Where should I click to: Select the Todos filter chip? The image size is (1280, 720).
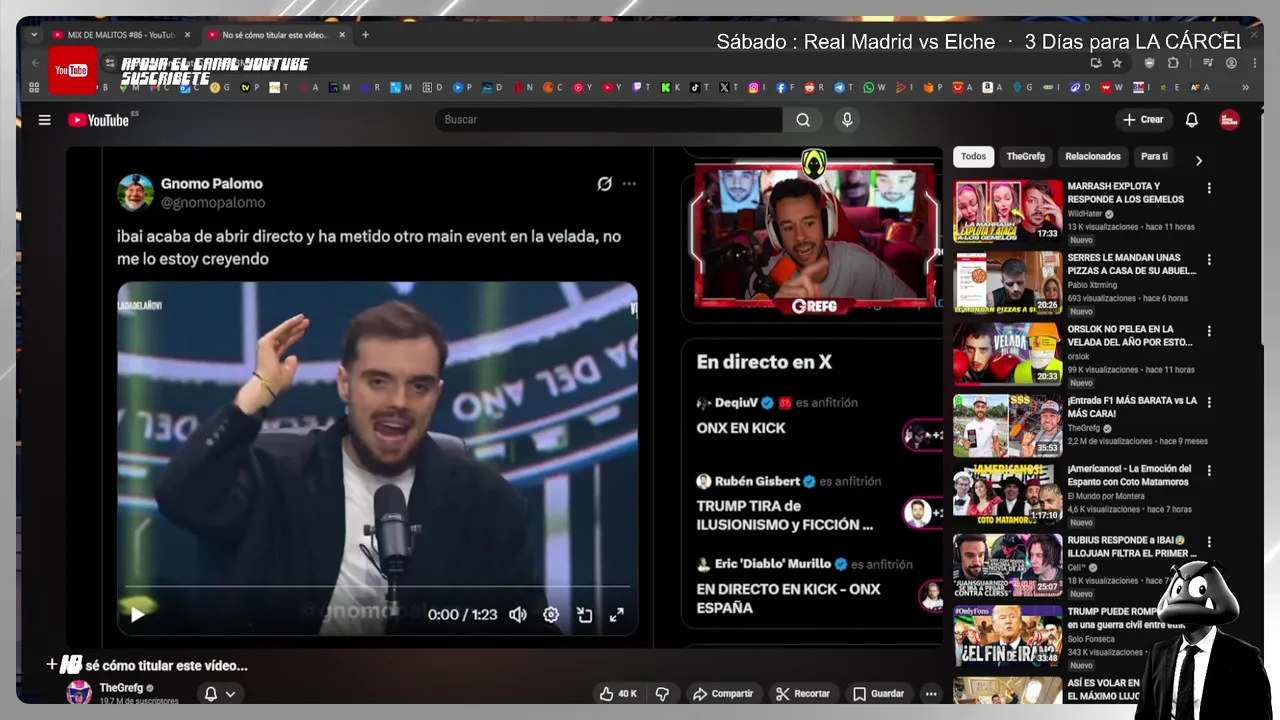point(974,157)
